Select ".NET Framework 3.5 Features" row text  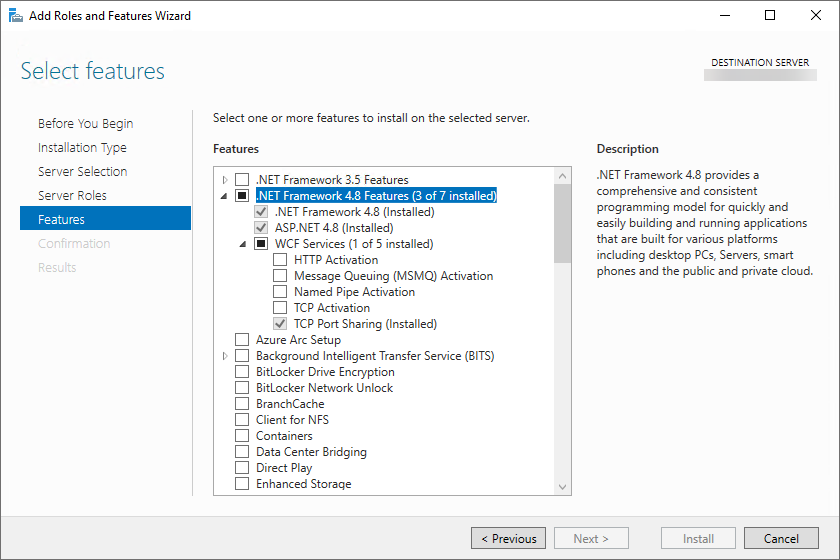[x=332, y=180]
